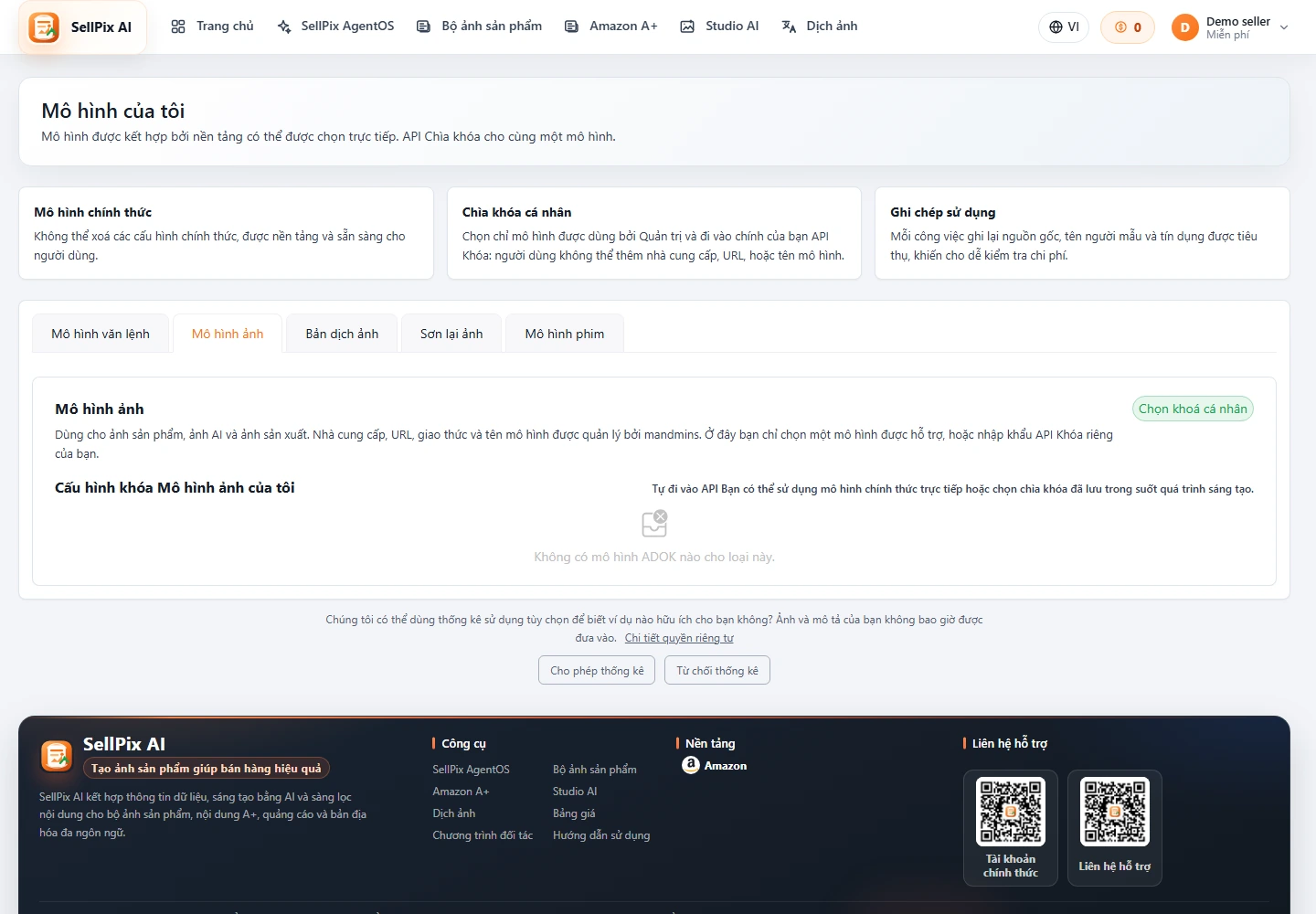This screenshot has width=1316, height=914.
Task: Open the Mô hình phim tab
Action: click(565, 334)
